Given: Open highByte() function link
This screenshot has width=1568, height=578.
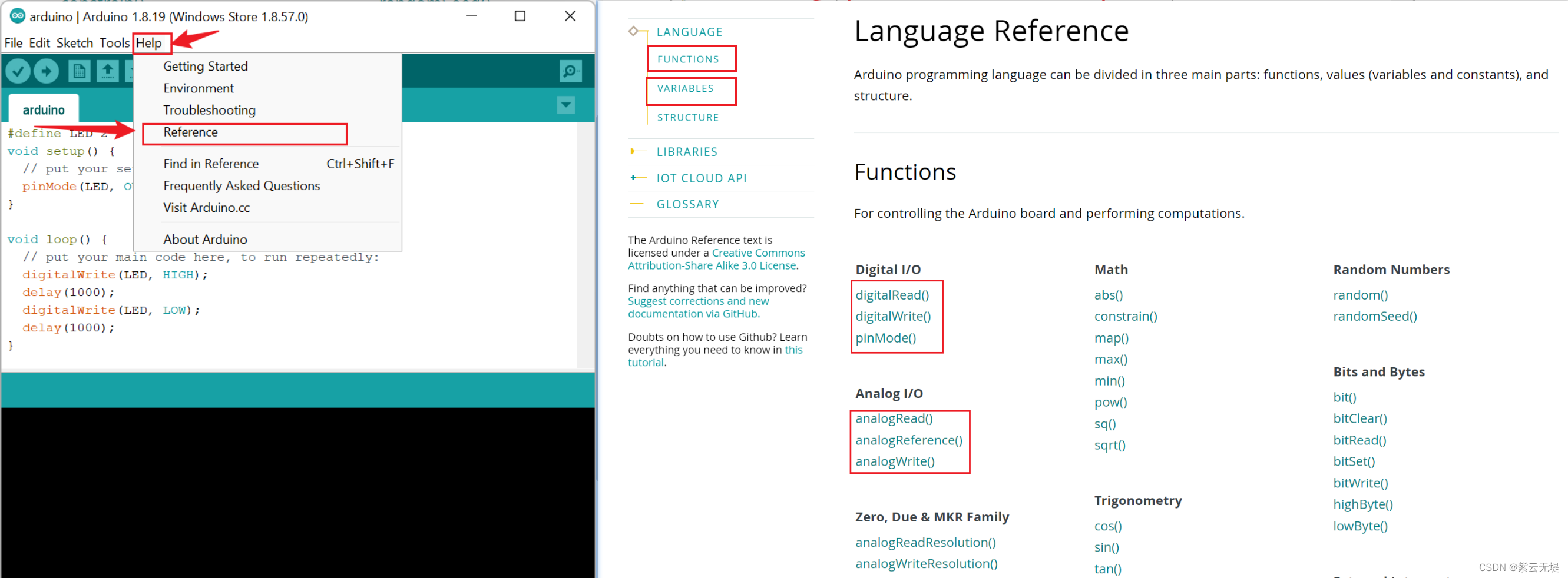Looking at the screenshot, I should tap(1362, 504).
